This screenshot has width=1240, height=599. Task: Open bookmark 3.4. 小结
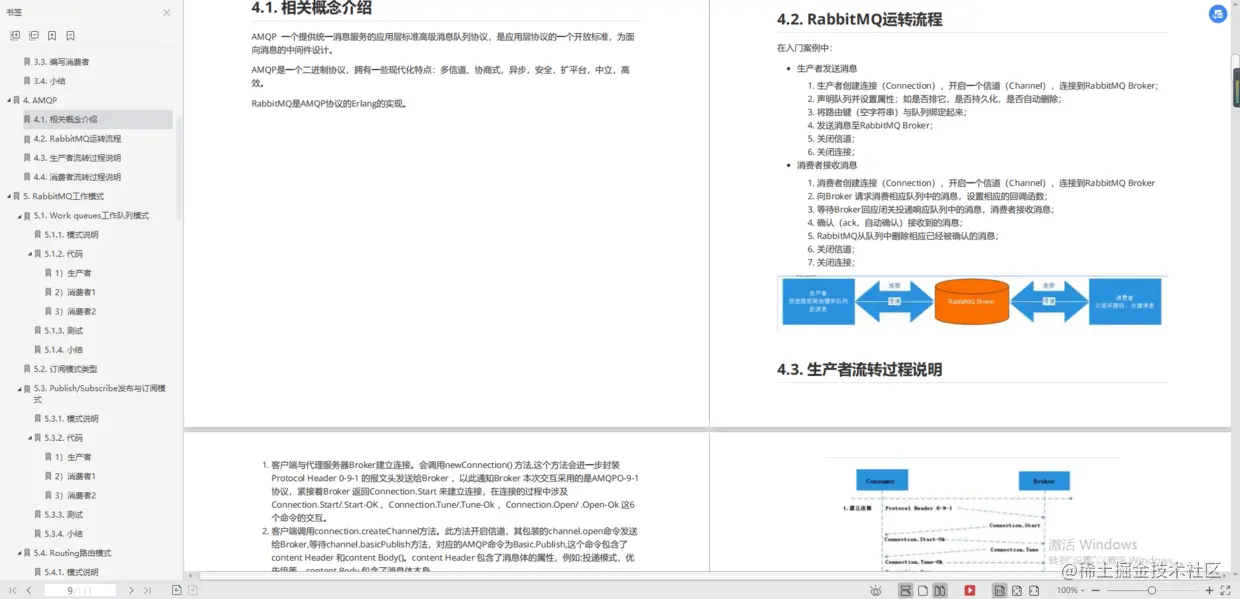click(x=50, y=81)
